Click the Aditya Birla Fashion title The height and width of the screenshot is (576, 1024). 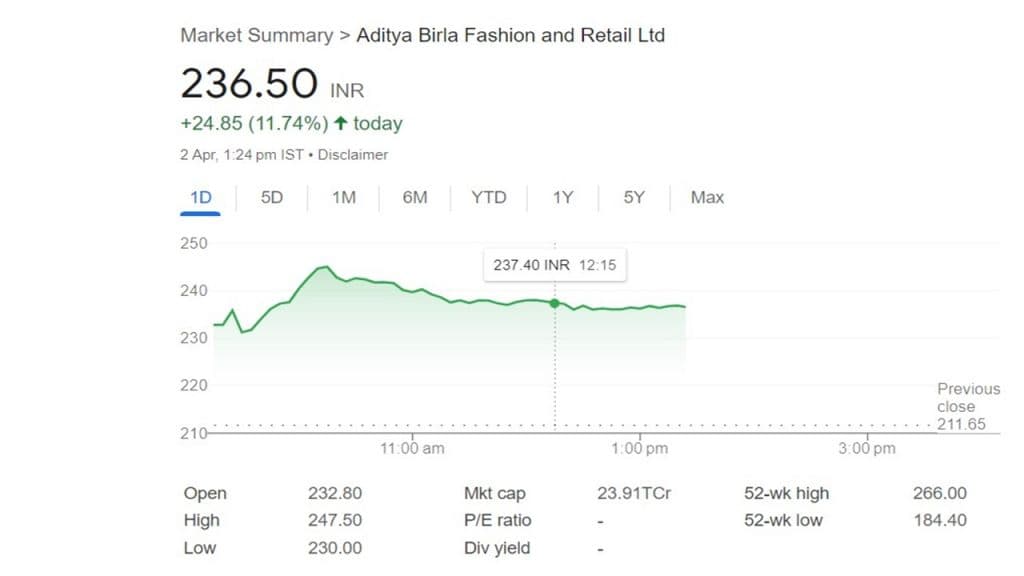point(510,35)
